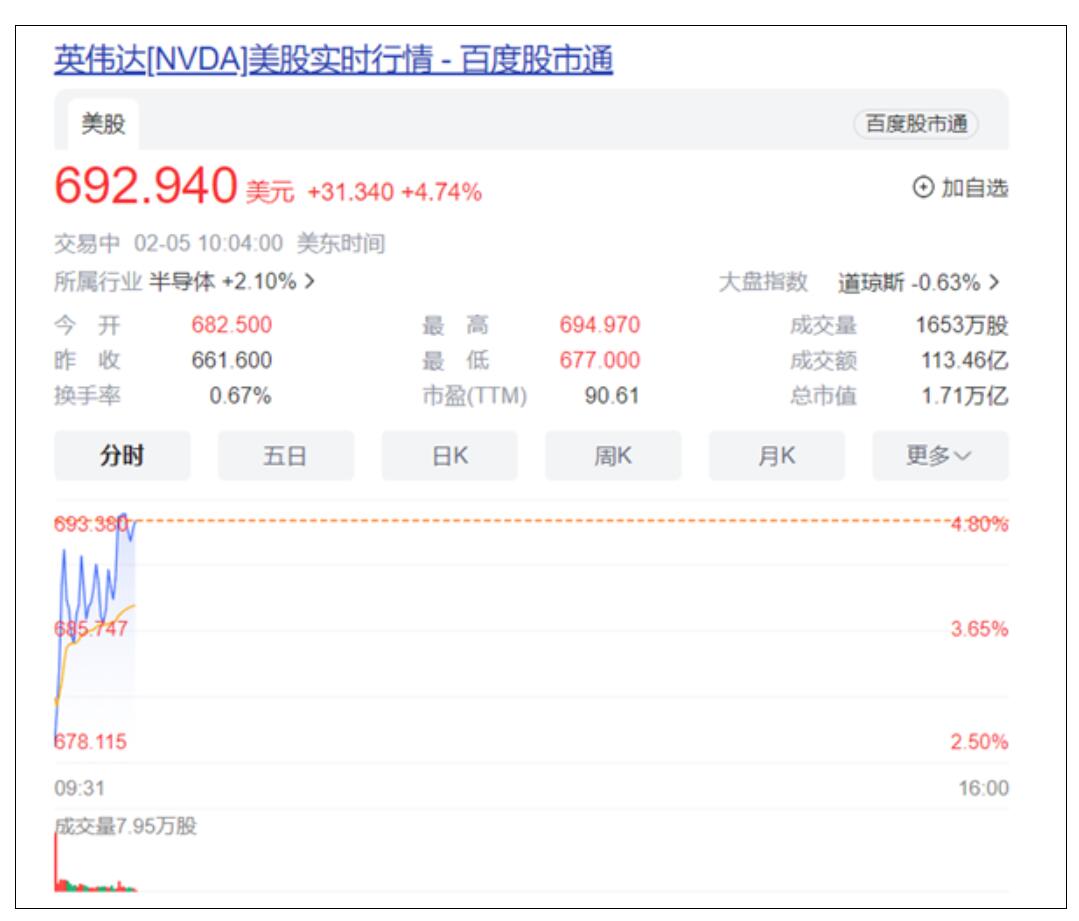Click the 总市值 label

tap(823, 396)
